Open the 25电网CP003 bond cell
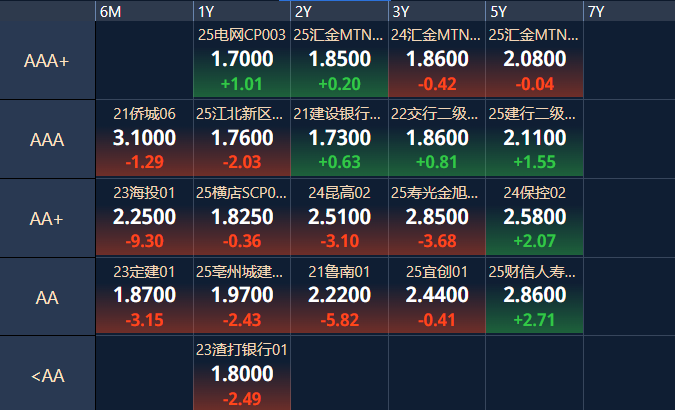The image size is (675, 410). [242, 60]
